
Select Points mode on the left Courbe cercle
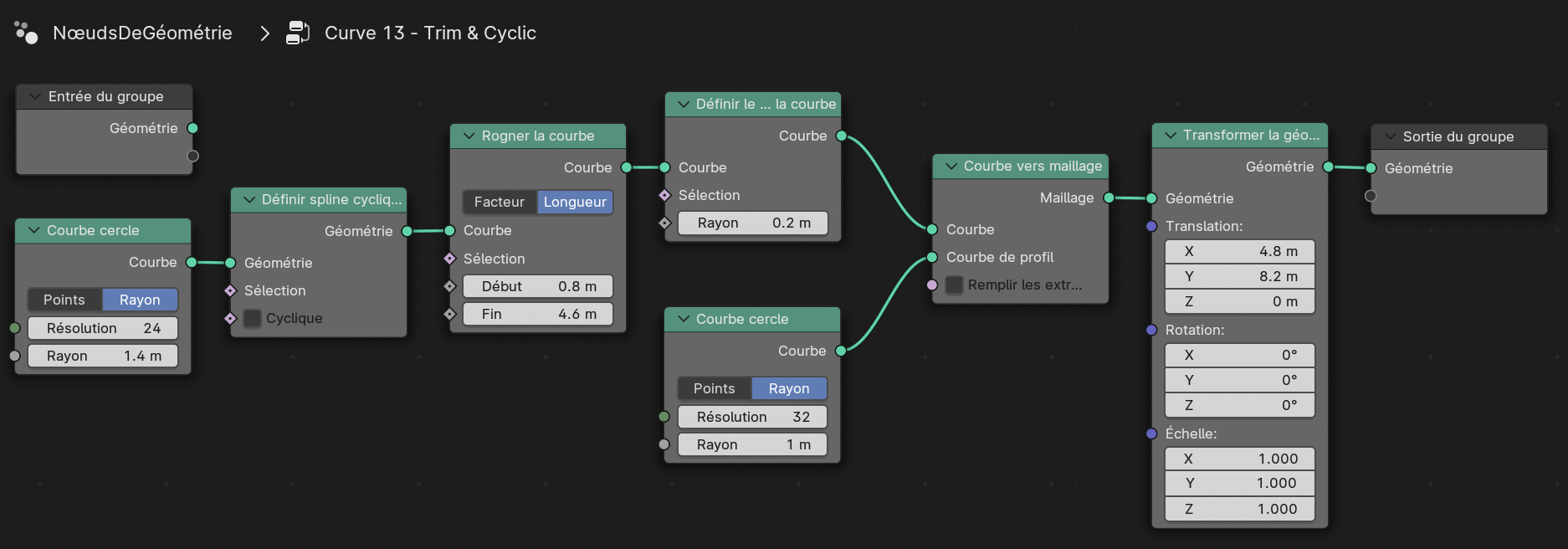pos(64,300)
